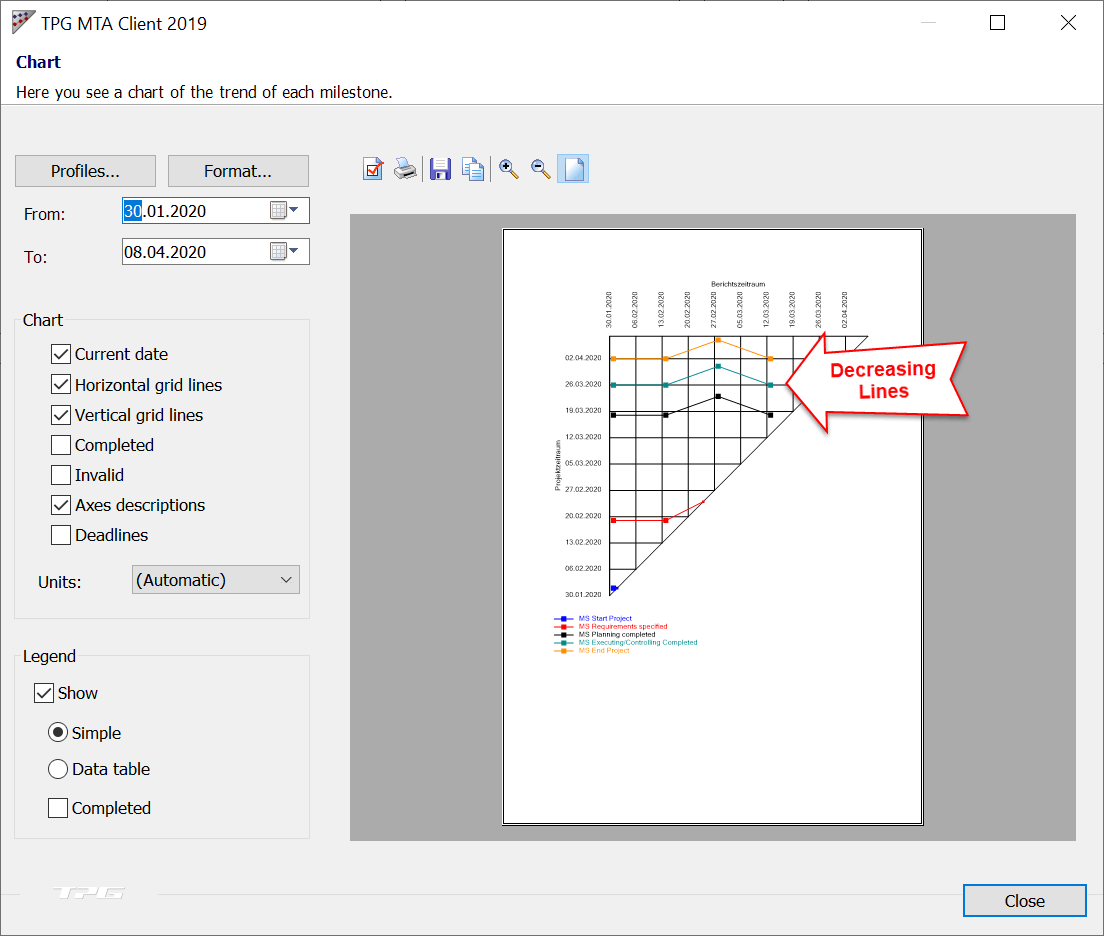Zoom out of the chart preview
Image resolution: width=1104 pixels, height=936 pixels.
541,169
